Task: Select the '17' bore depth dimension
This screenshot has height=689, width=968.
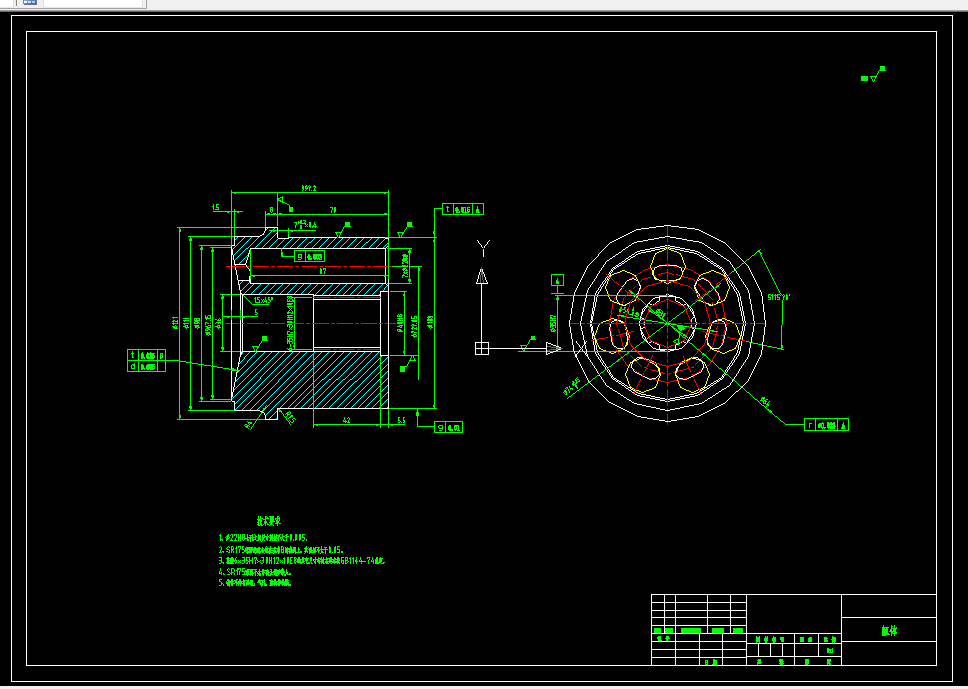Action: coord(323,271)
